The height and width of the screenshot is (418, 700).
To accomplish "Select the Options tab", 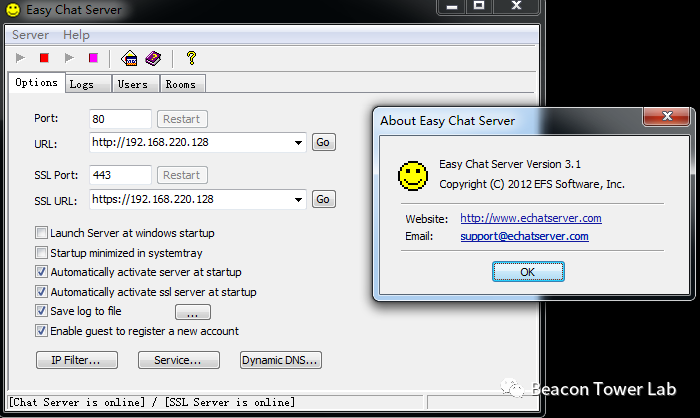I will click(37, 83).
